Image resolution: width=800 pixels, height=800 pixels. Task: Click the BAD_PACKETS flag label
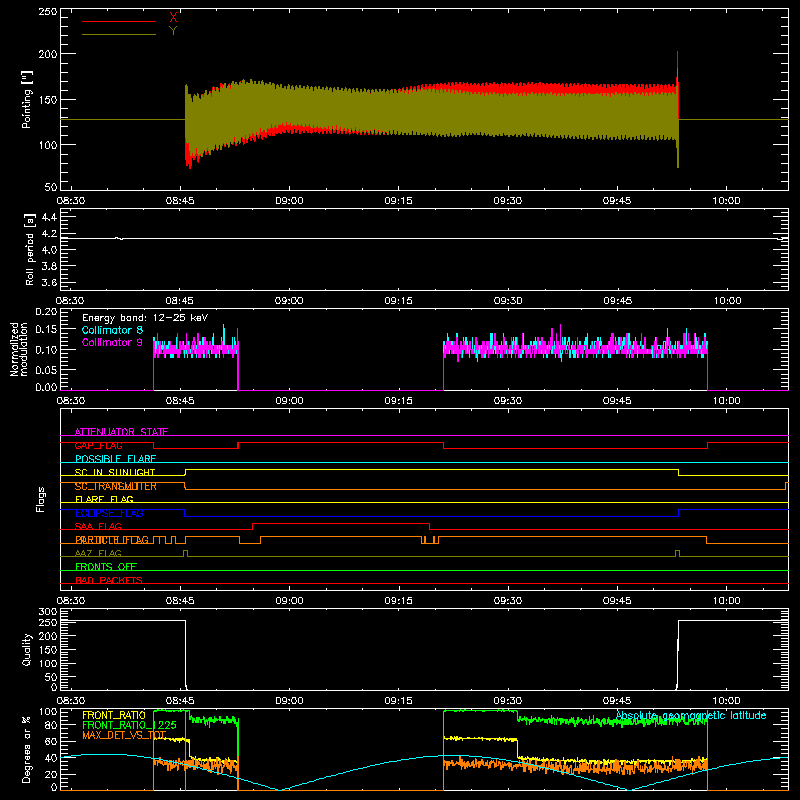(x=109, y=580)
